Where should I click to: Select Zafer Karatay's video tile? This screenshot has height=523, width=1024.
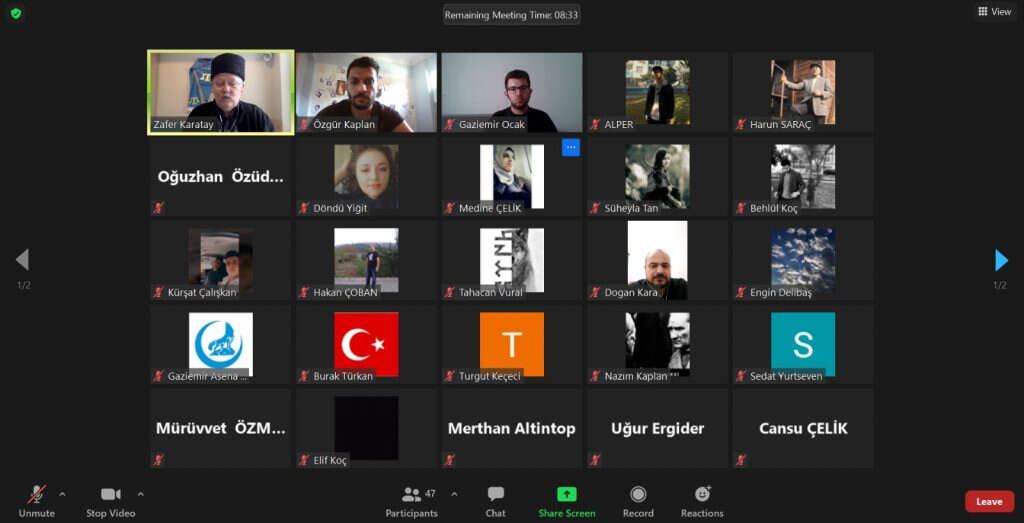[x=221, y=92]
